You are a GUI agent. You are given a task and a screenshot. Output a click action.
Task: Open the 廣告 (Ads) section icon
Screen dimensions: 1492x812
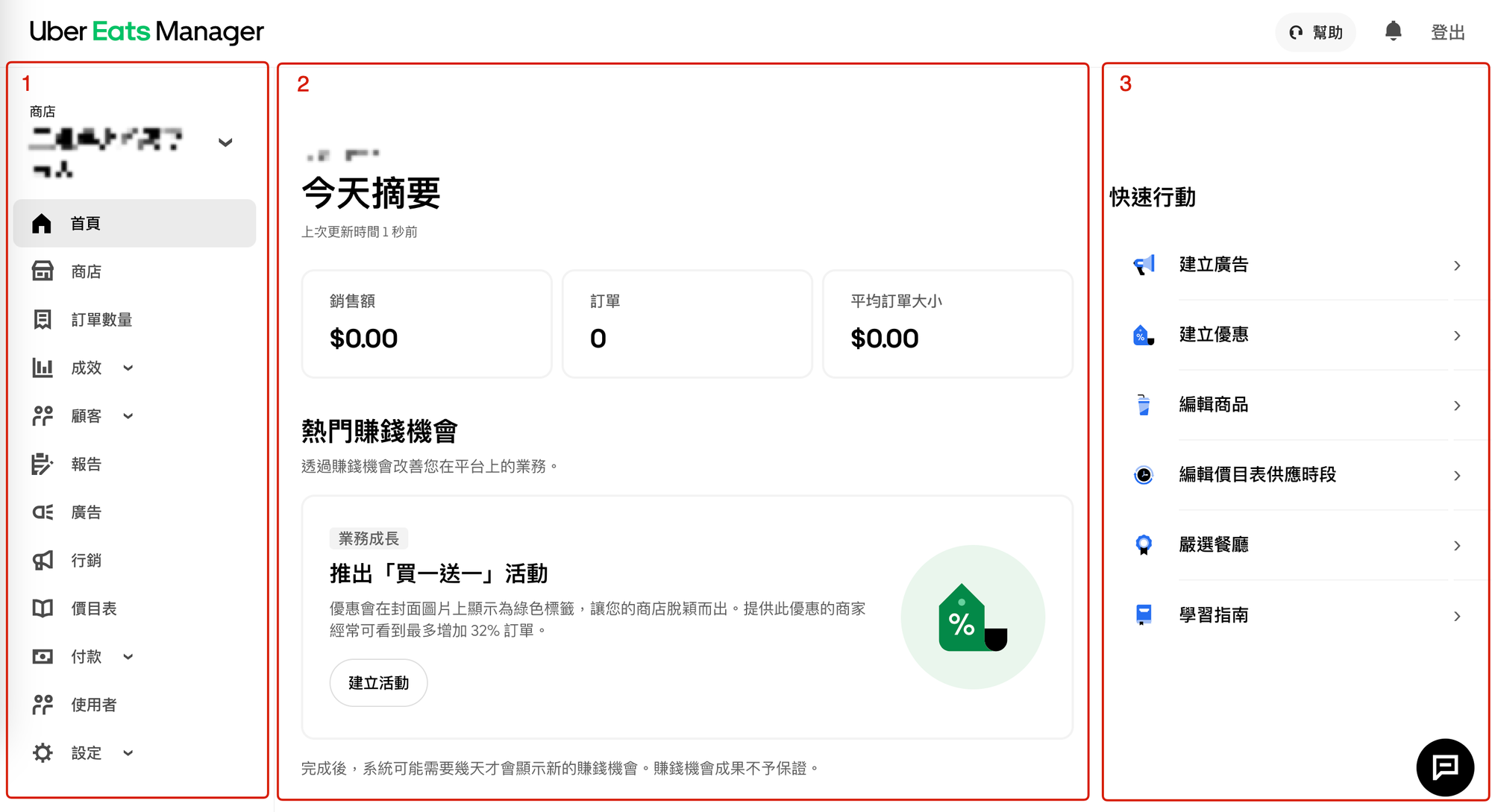click(x=43, y=512)
